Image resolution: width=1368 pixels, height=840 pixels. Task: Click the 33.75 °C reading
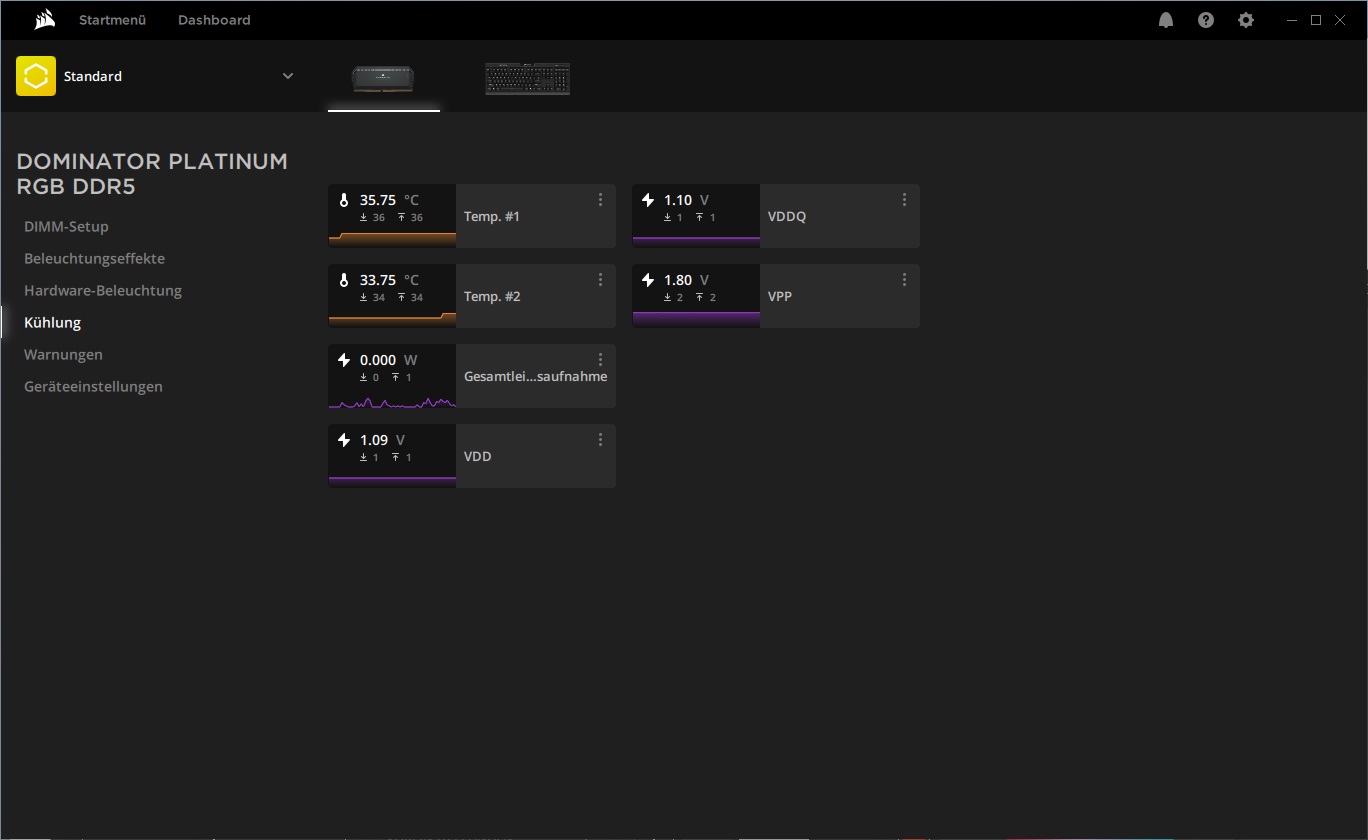[x=389, y=280]
